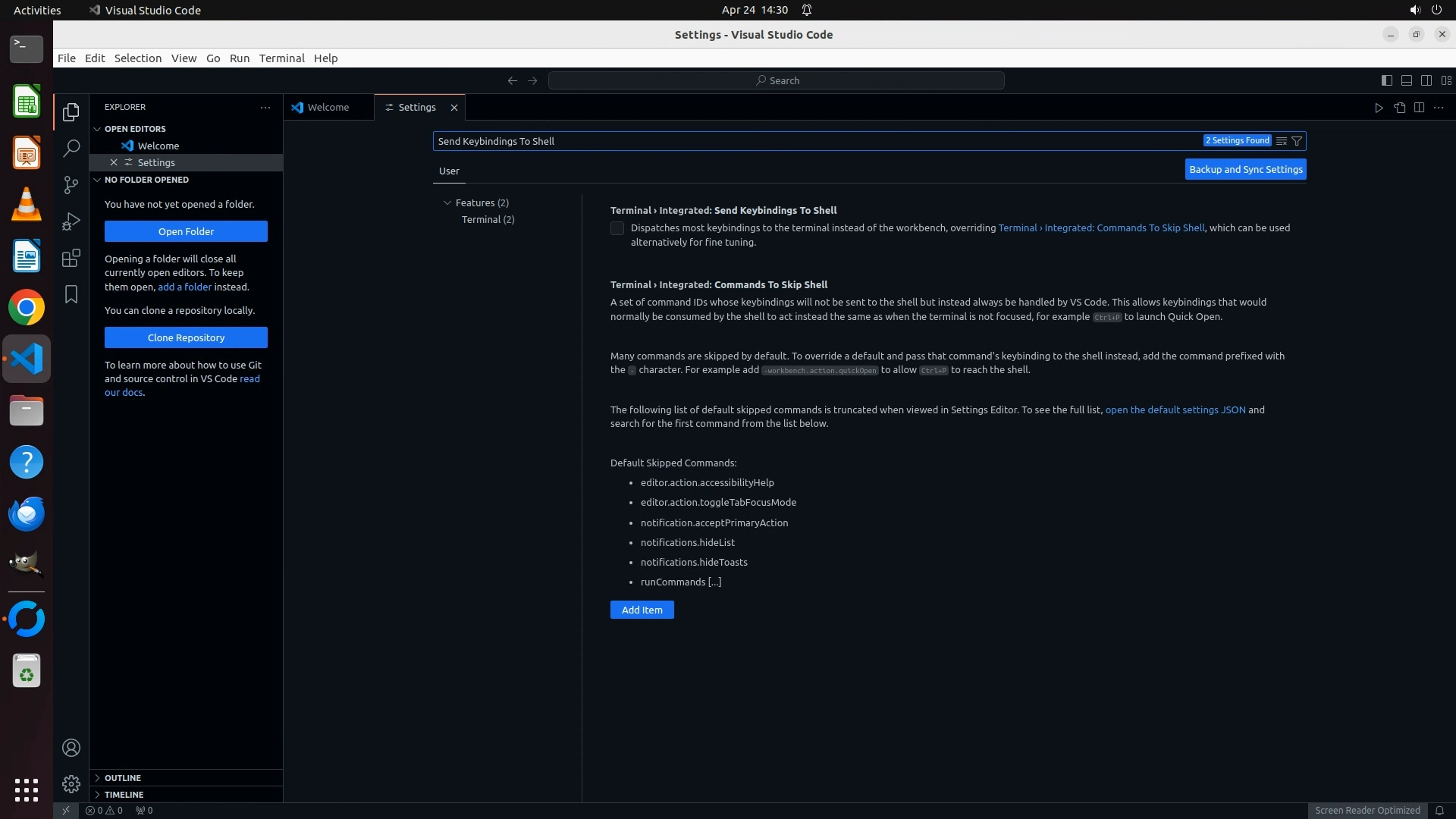Expand the OUTLINE section
Image resolution: width=1456 pixels, height=819 pixels.
[123, 778]
